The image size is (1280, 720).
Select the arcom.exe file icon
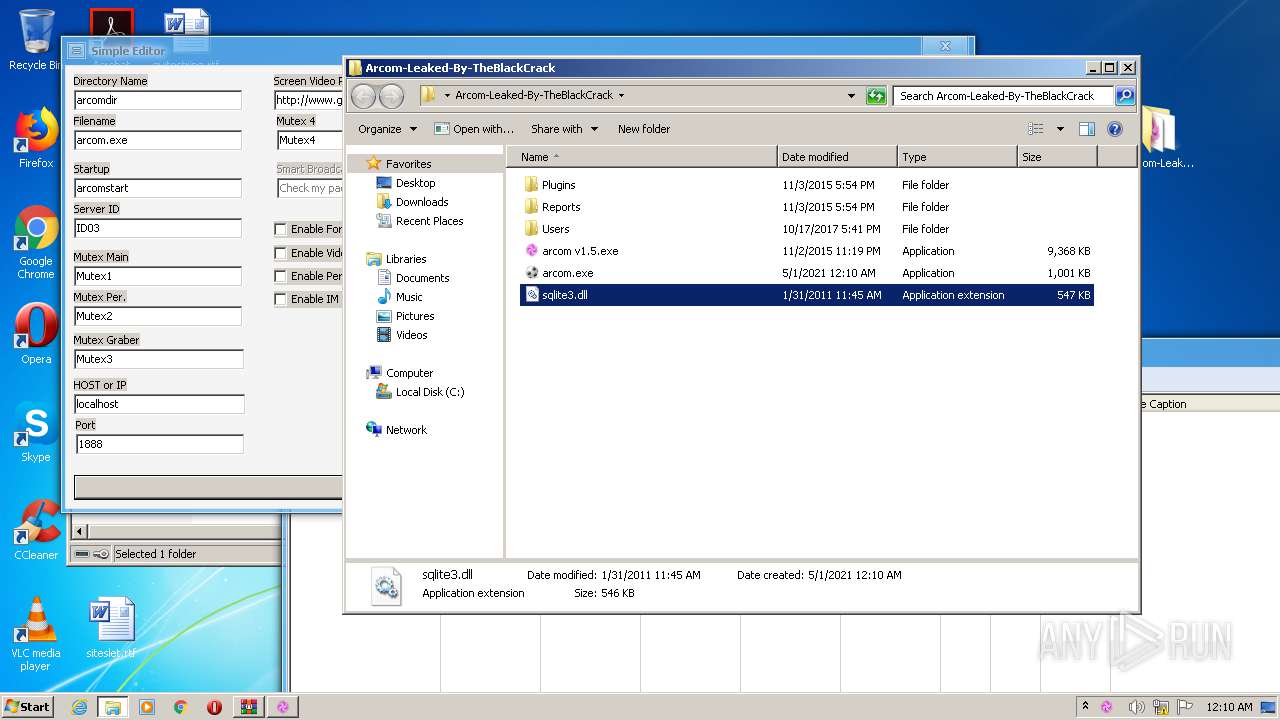531,273
